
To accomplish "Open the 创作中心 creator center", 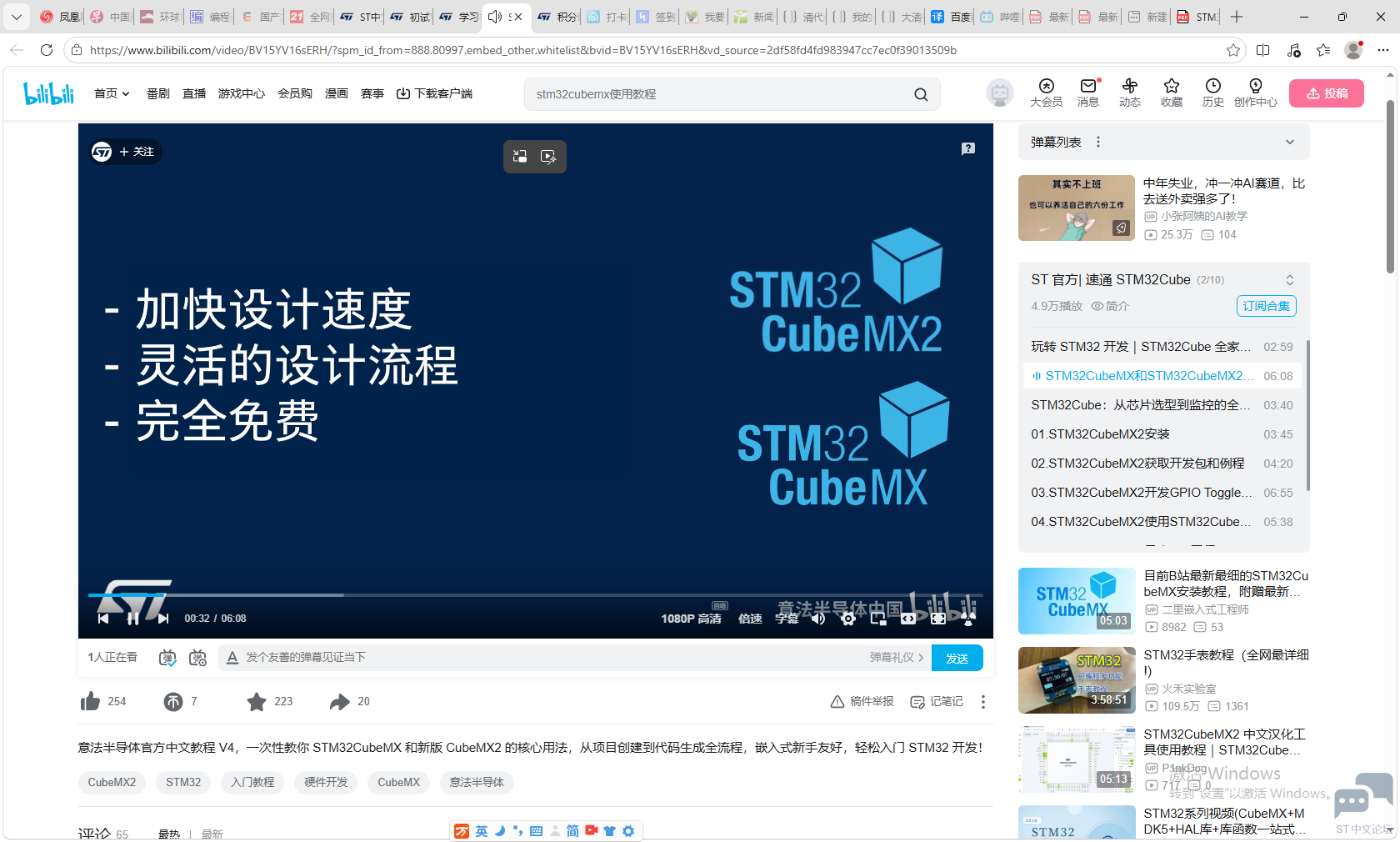I will [1256, 93].
